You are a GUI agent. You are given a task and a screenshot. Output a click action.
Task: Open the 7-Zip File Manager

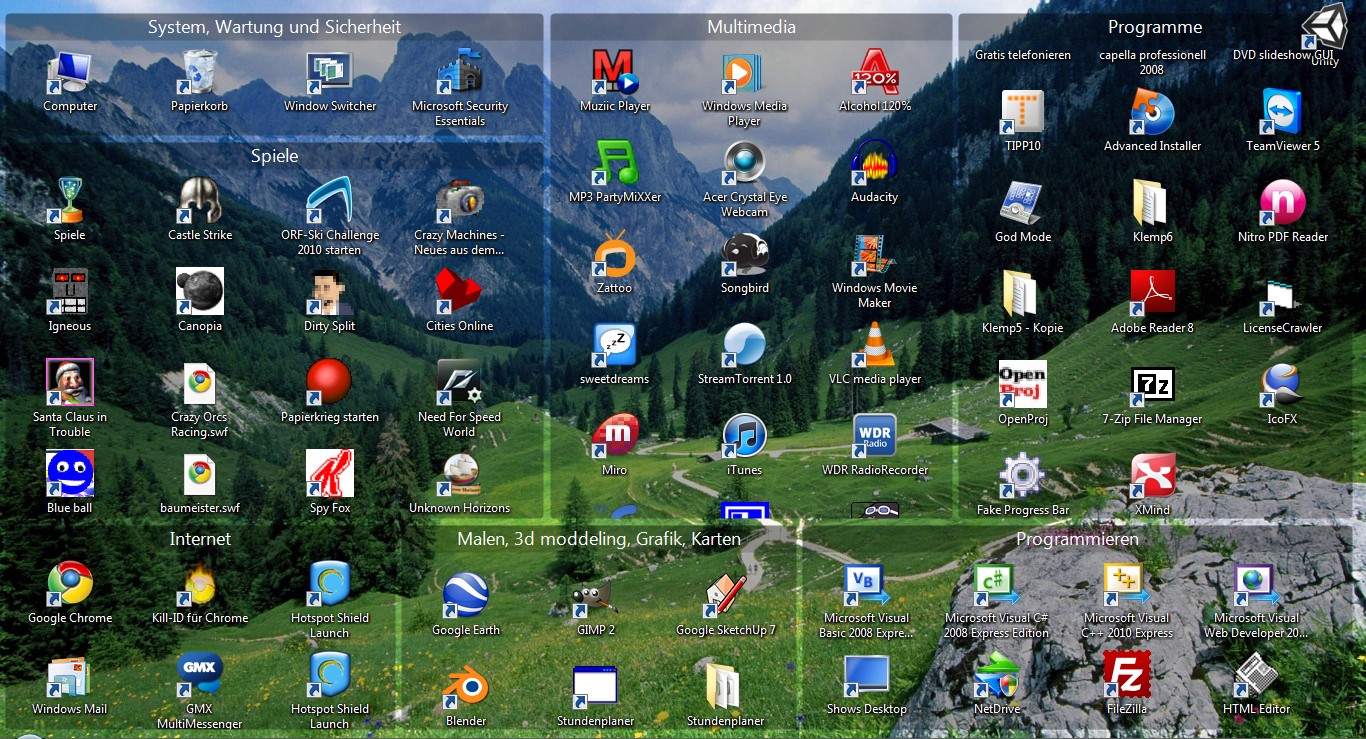[x=1153, y=385]
